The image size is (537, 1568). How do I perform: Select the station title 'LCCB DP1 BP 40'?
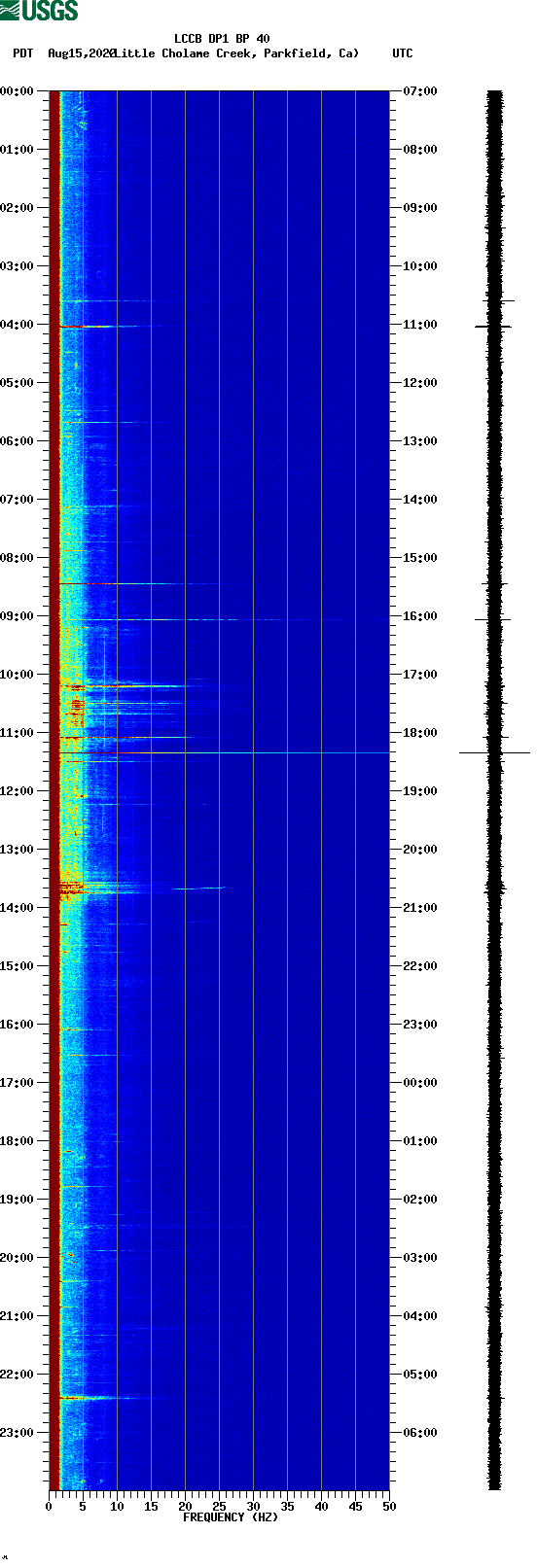tap(222, 39)
